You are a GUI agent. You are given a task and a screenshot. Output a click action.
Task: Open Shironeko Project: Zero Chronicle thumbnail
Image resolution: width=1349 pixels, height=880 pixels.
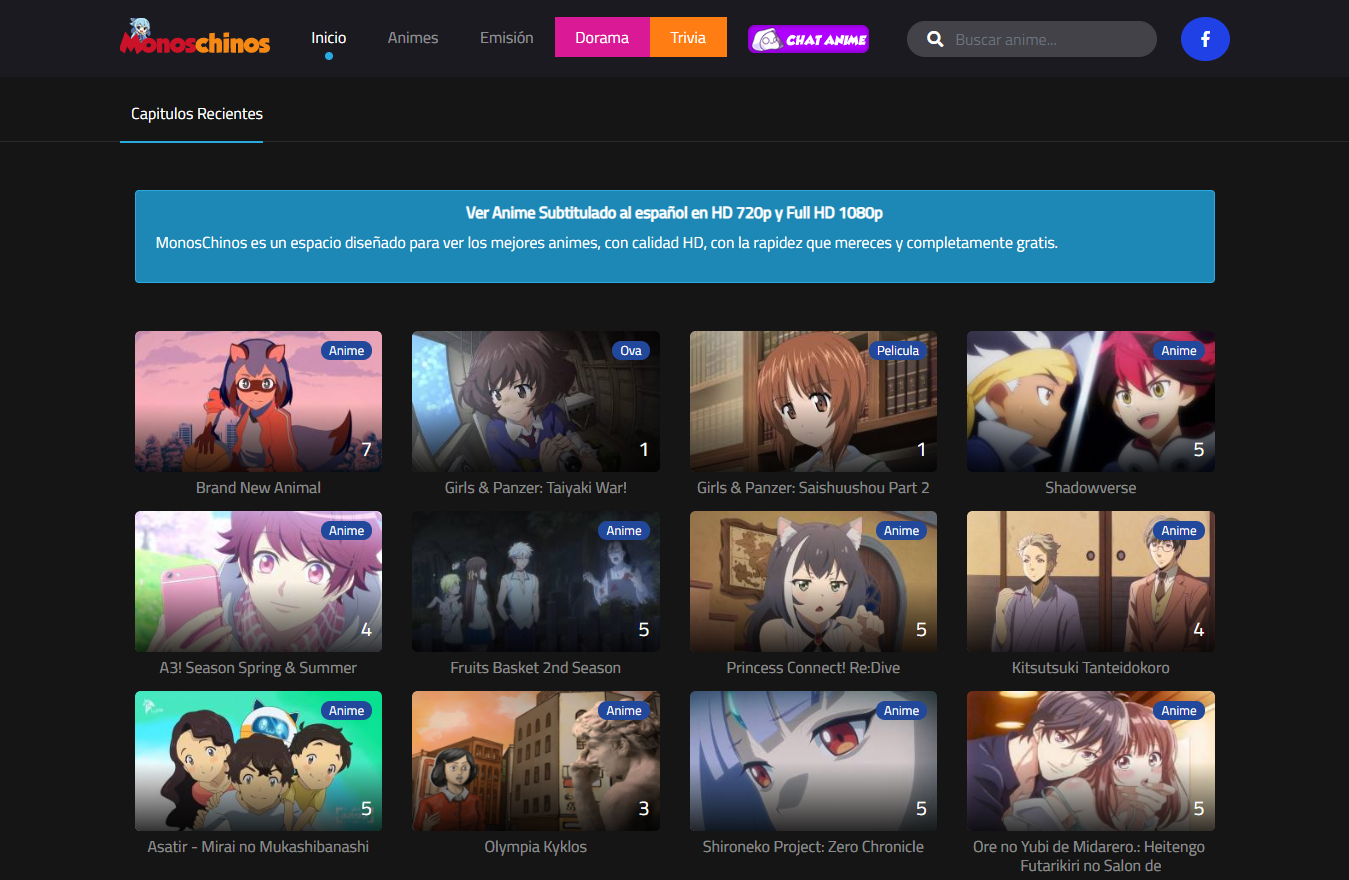coord(813,761)
